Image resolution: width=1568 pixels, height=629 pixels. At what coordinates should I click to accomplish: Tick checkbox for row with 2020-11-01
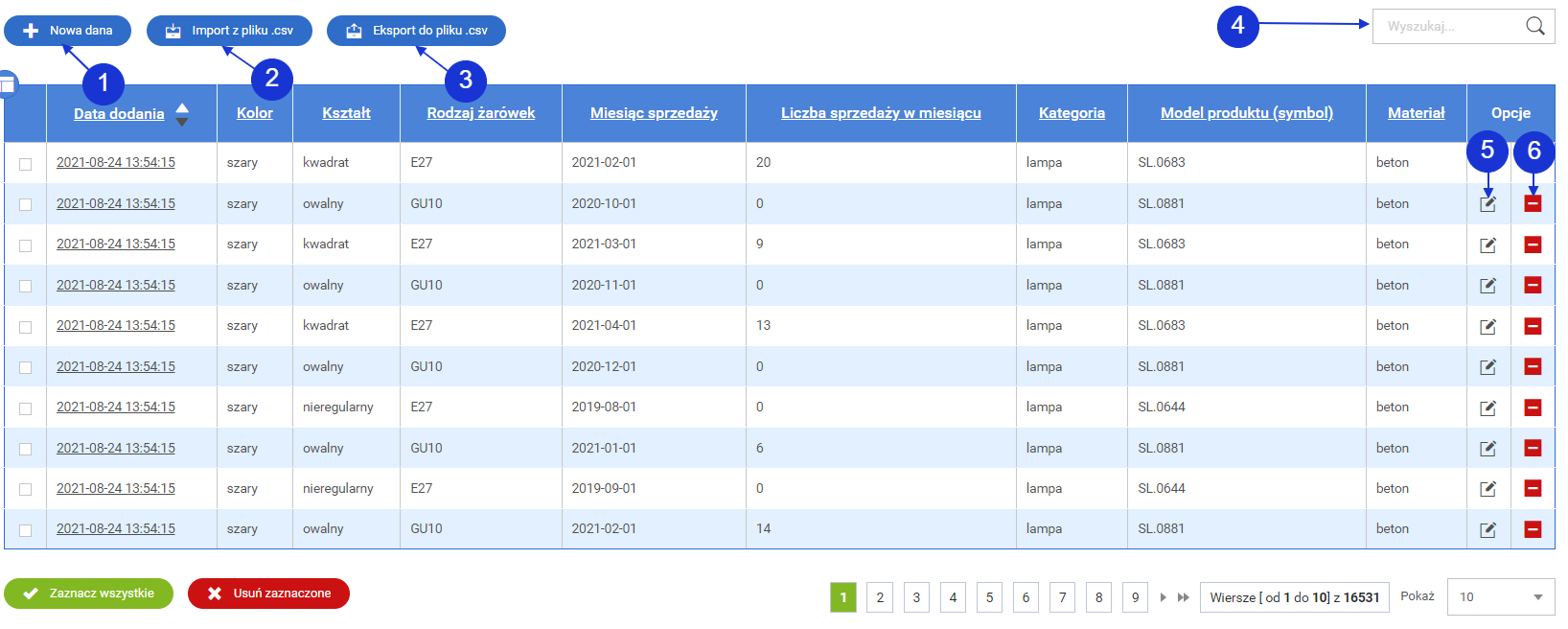tap(25, 286)
